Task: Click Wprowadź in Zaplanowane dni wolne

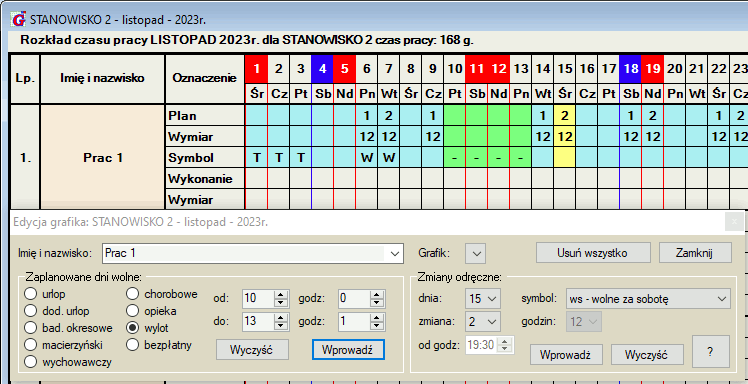Action: [x=348, y=350]
